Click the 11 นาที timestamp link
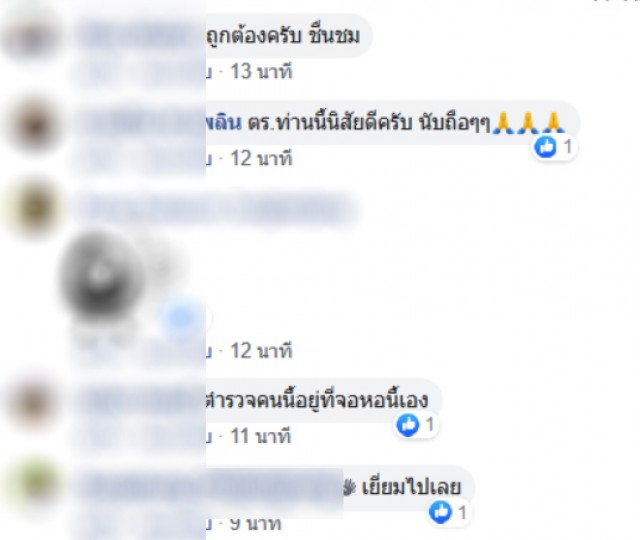 pos(261,436)
